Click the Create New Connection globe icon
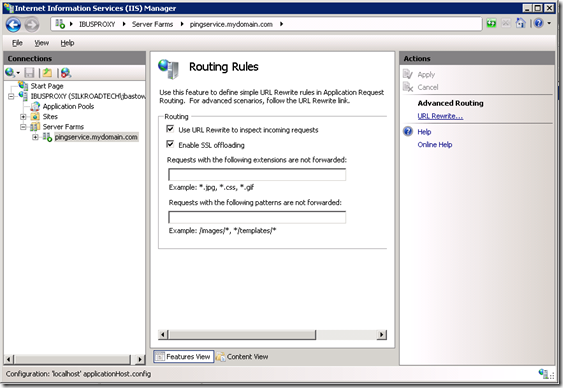This screenshot has width=563, height=388. click(x=10, y=73)
